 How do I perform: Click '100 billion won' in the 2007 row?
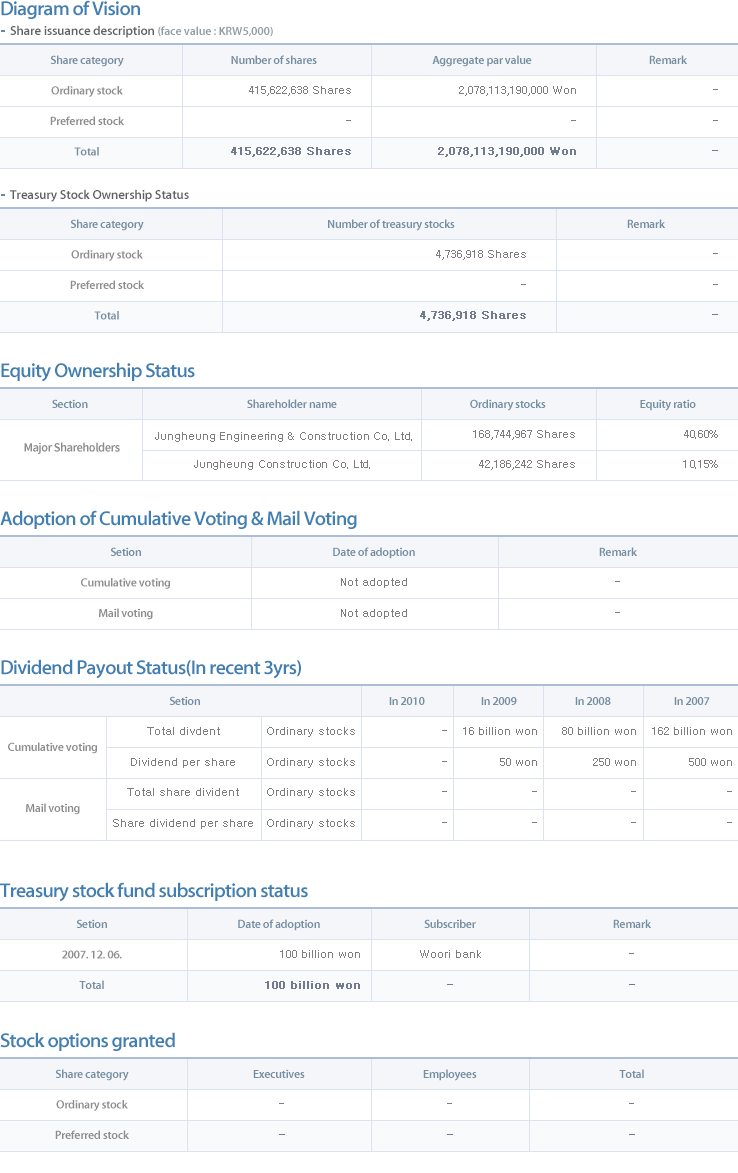pyautogui.click(x=320, y=954)
